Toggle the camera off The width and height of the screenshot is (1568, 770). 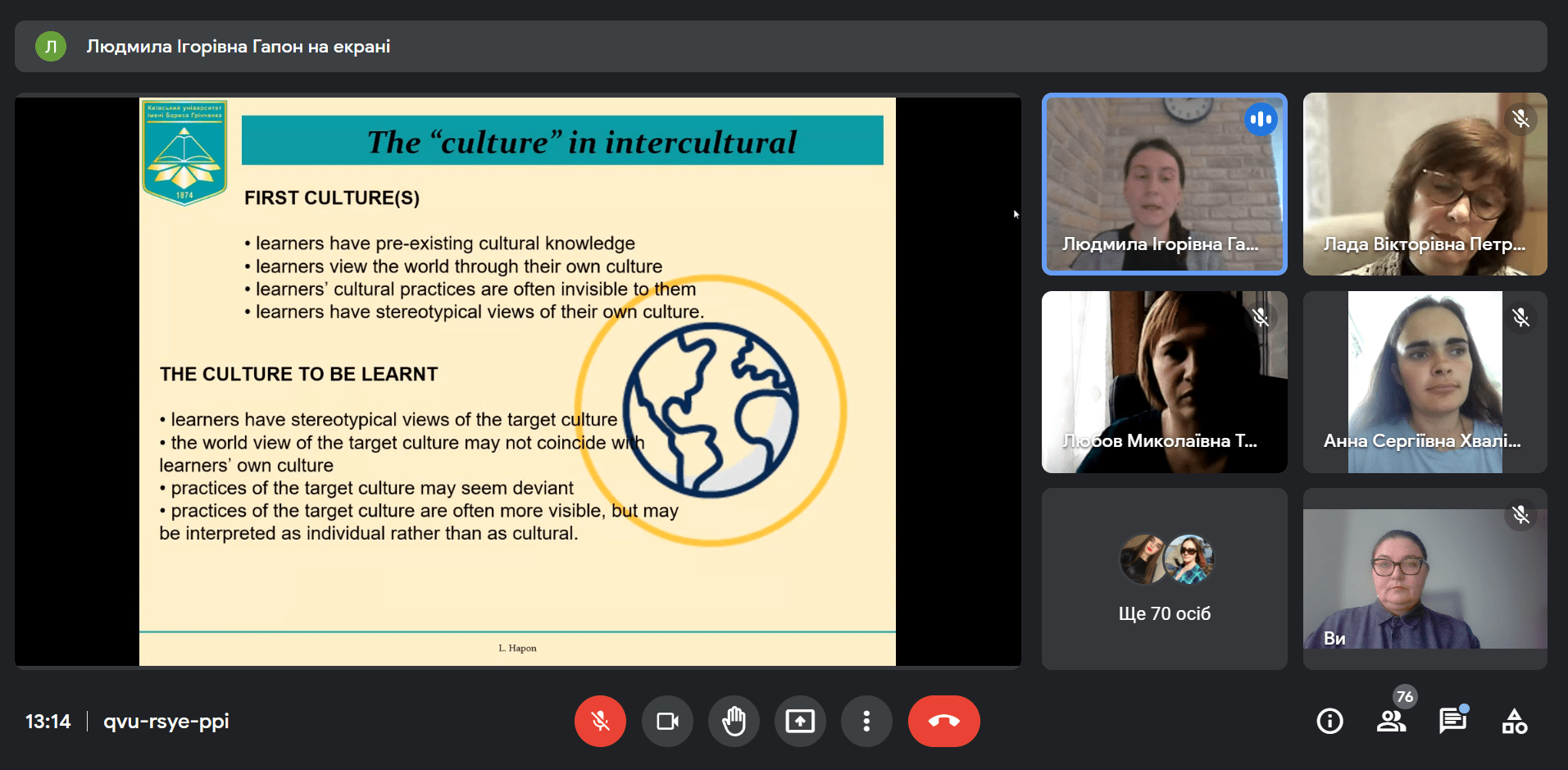tap(667, 721)
